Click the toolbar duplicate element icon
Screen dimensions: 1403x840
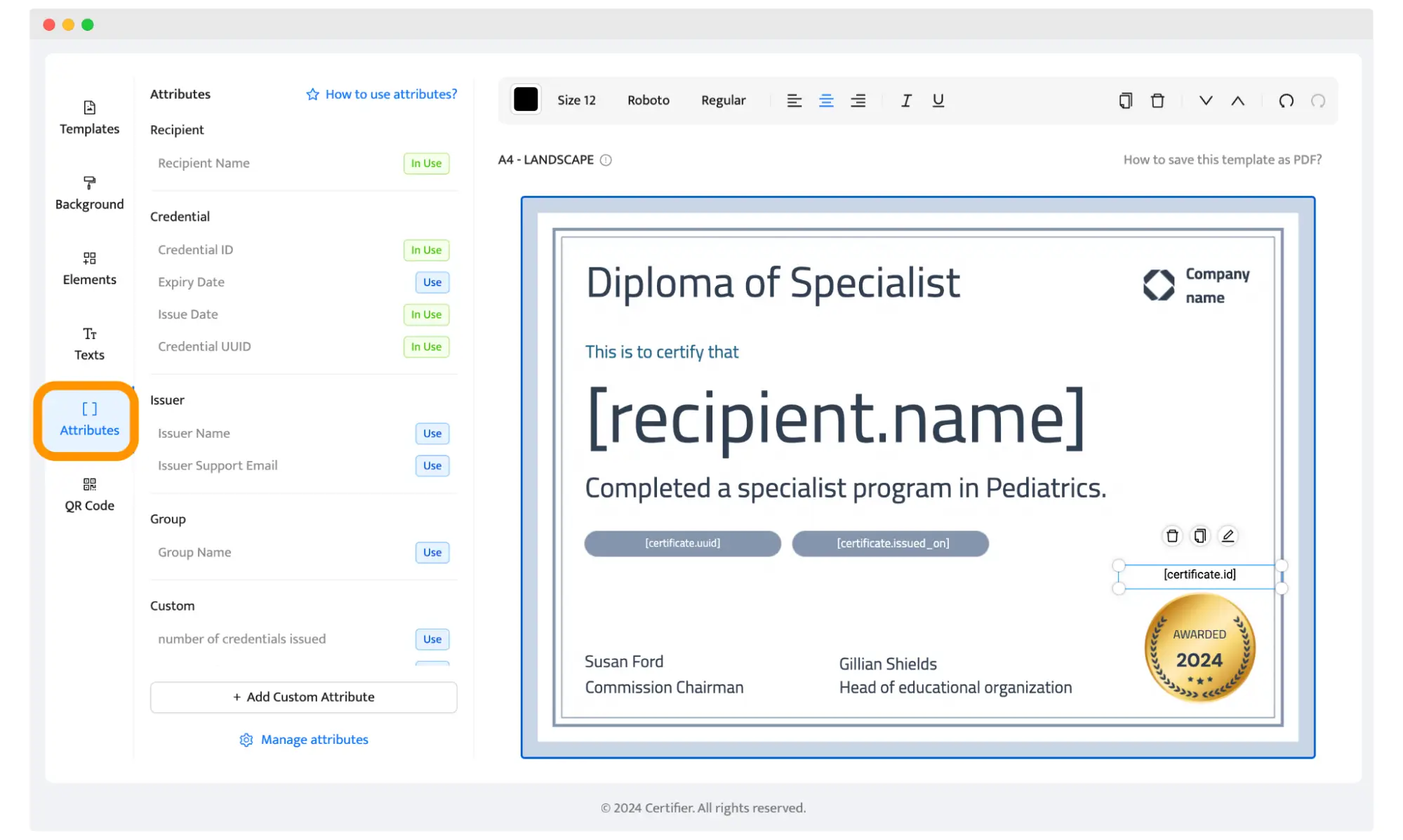pyautogui.click(x=1125, y=100)
